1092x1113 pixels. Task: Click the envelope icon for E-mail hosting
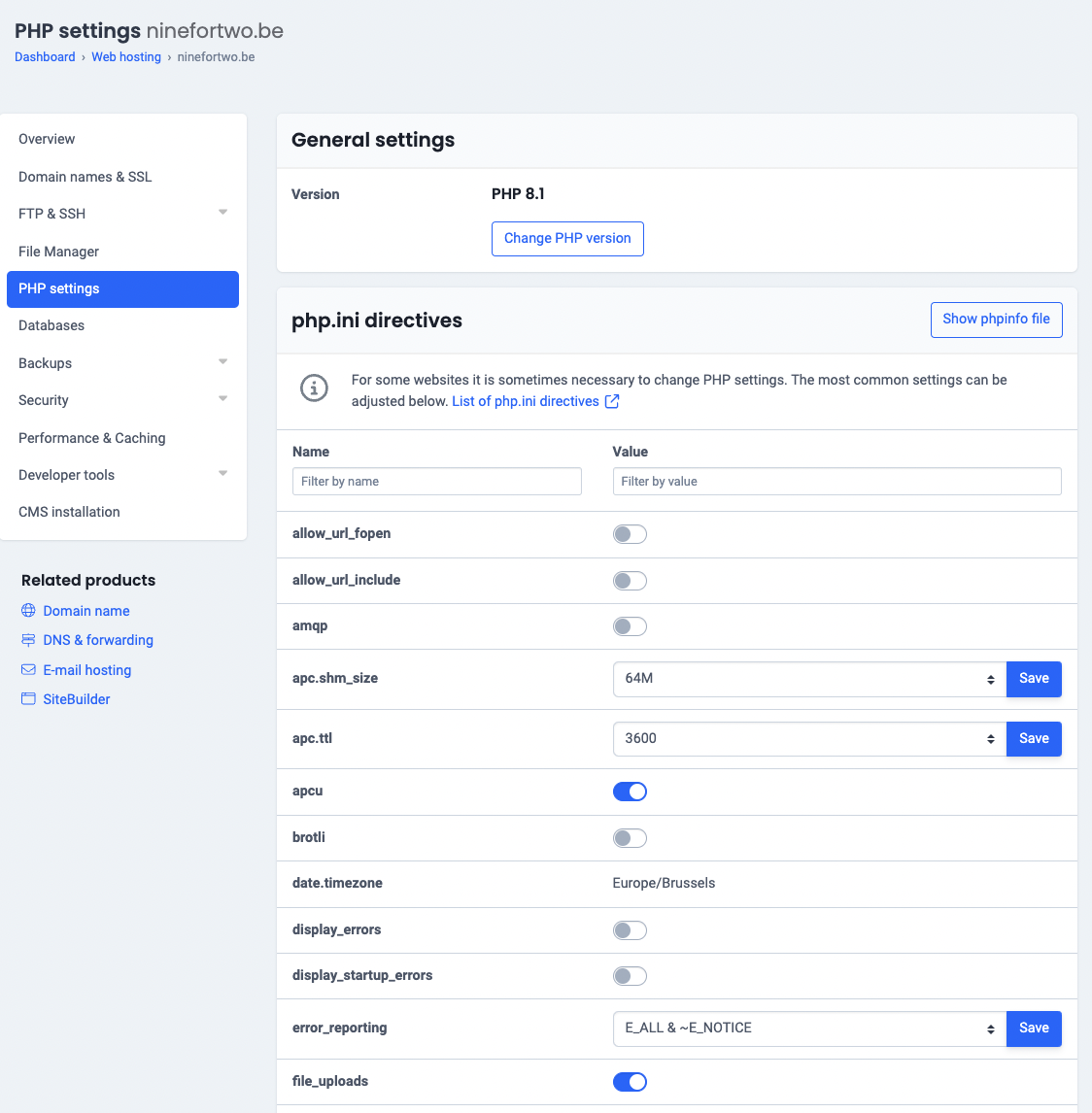[28, 670]
